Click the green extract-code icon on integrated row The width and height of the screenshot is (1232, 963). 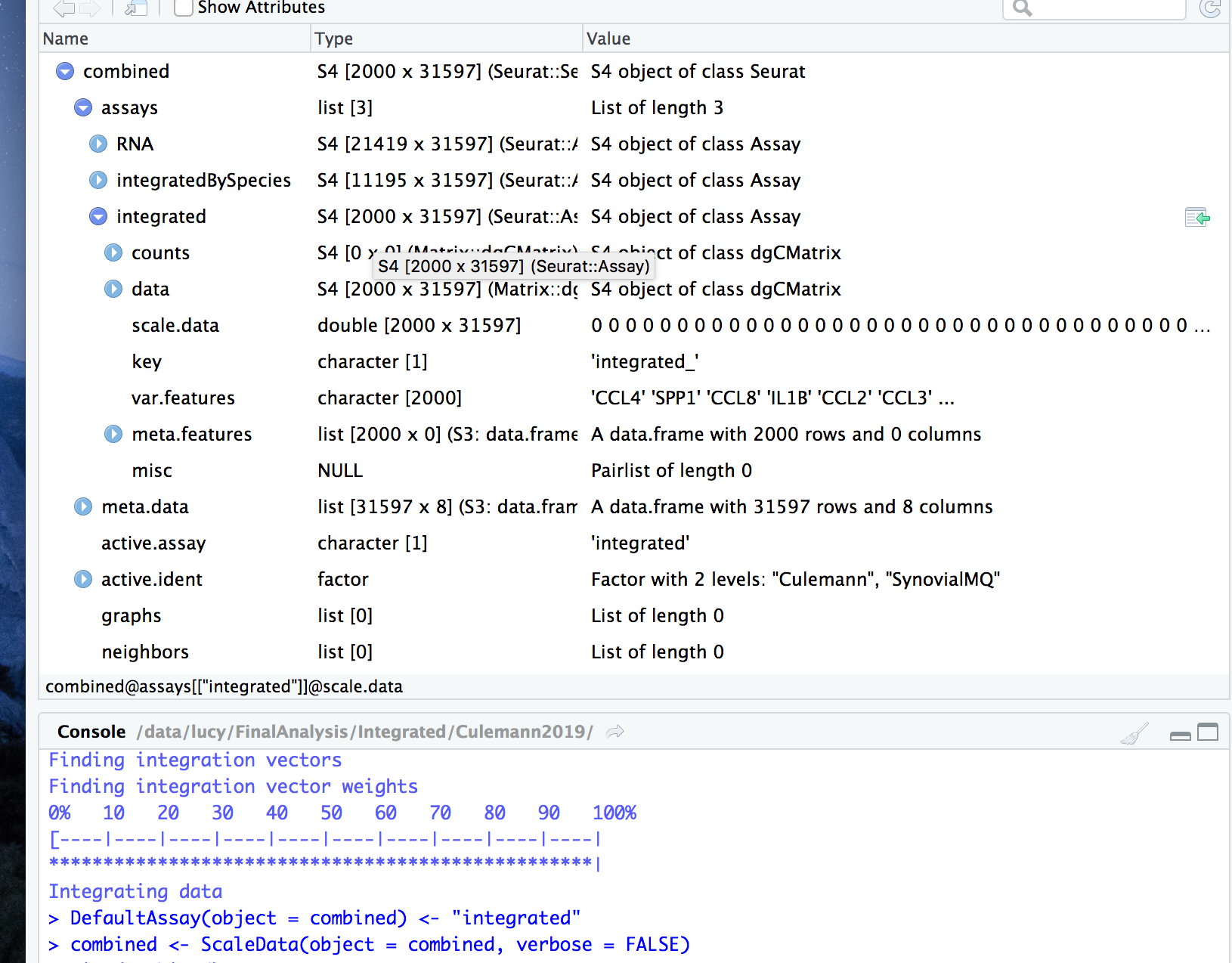click(x=1197, y=217)
